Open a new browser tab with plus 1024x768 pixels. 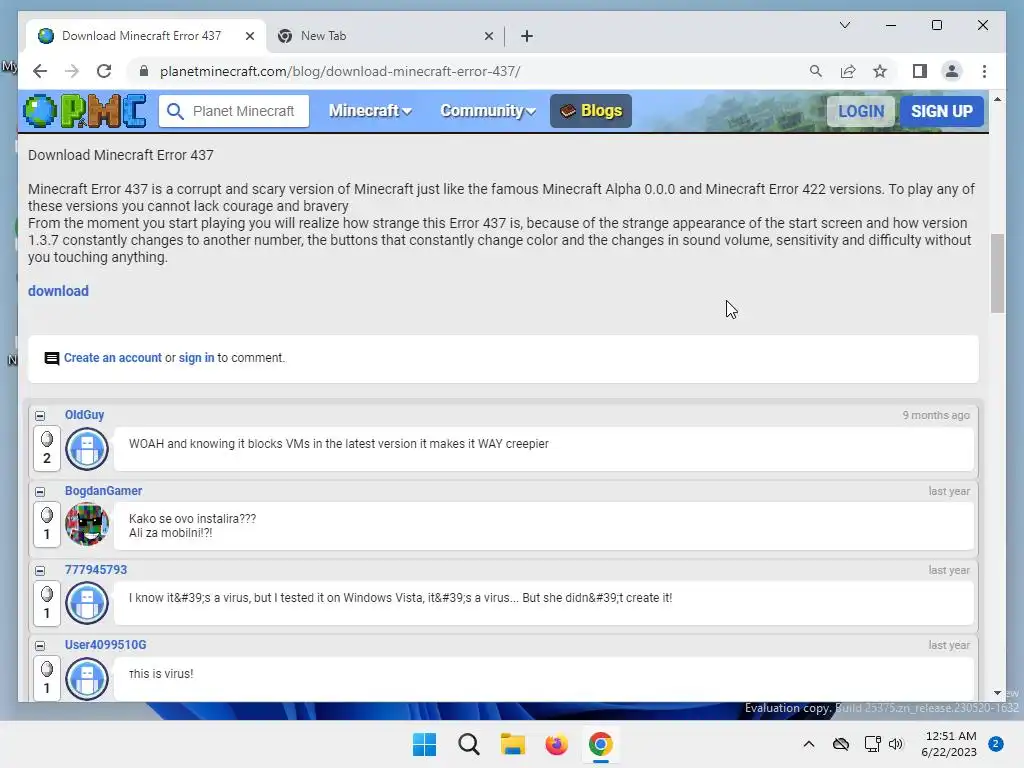click(x=527, y=36)
